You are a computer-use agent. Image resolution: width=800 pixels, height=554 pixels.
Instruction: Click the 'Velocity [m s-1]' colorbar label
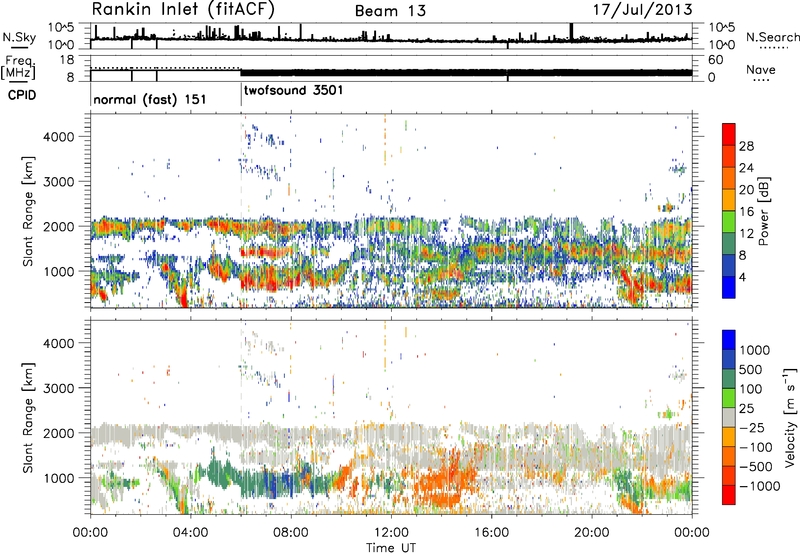(x=790, y=417)
